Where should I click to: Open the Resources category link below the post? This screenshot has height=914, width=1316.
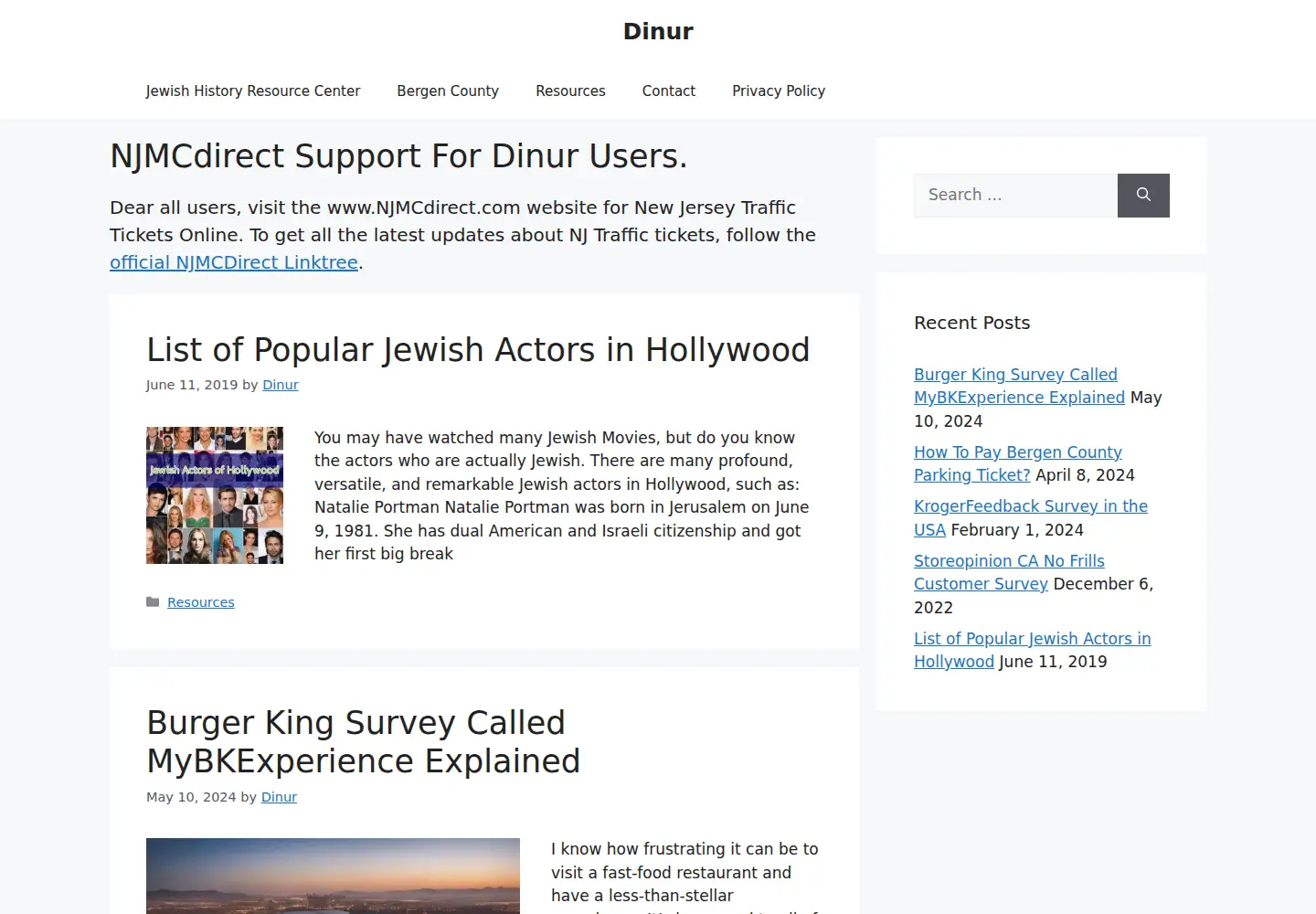(x=201, y=602)
